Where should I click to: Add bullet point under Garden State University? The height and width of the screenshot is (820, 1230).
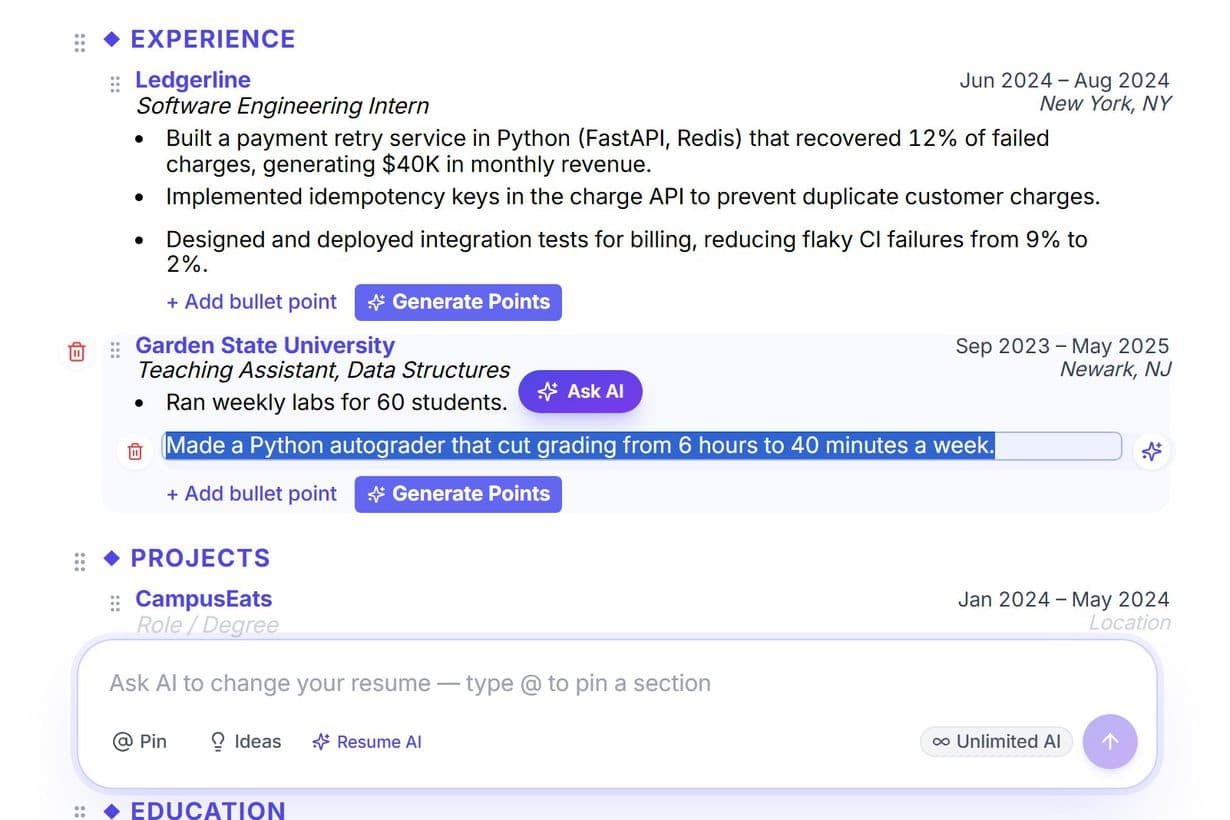point(252,493)
